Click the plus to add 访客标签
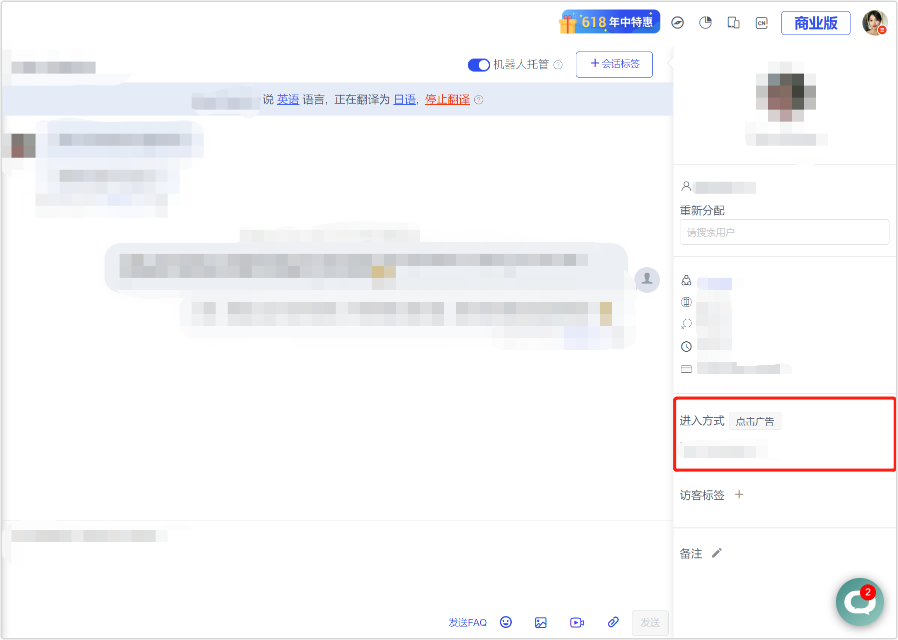 tap(738, 494)
